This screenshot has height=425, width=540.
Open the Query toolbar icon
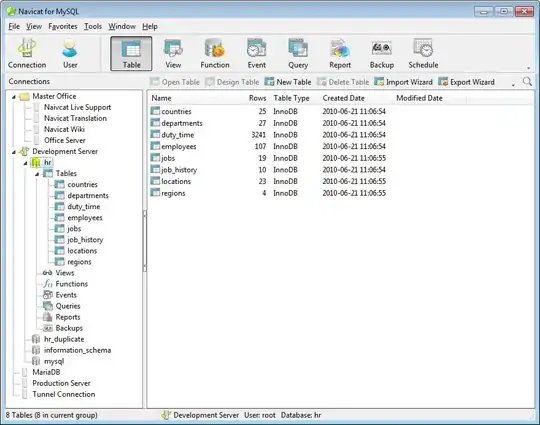point(298,53)
